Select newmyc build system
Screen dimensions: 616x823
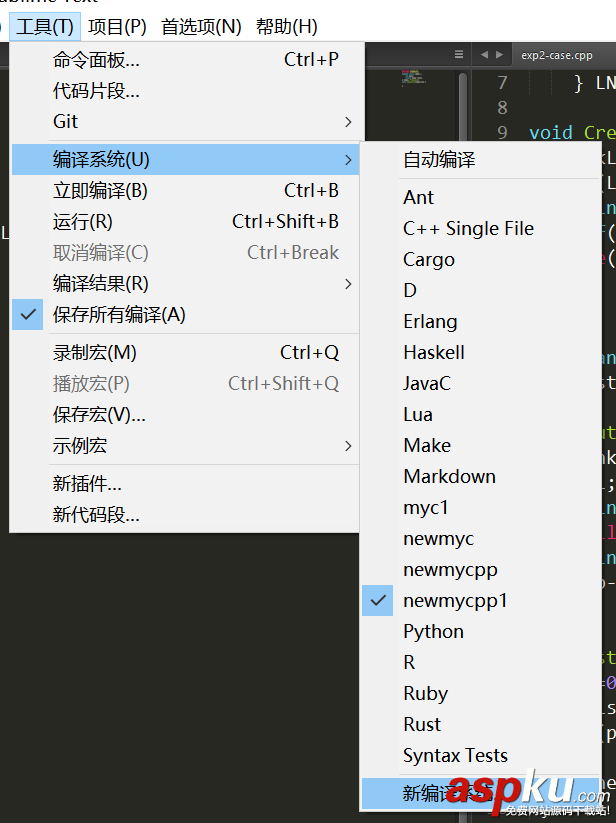pos(481,539)
